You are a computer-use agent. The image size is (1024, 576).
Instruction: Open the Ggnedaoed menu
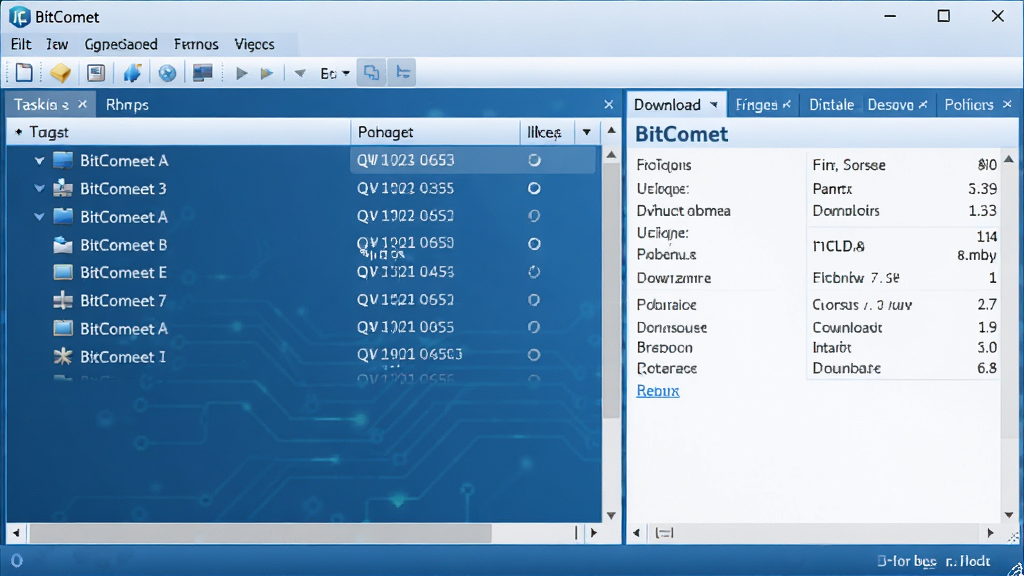coord(121,44)
